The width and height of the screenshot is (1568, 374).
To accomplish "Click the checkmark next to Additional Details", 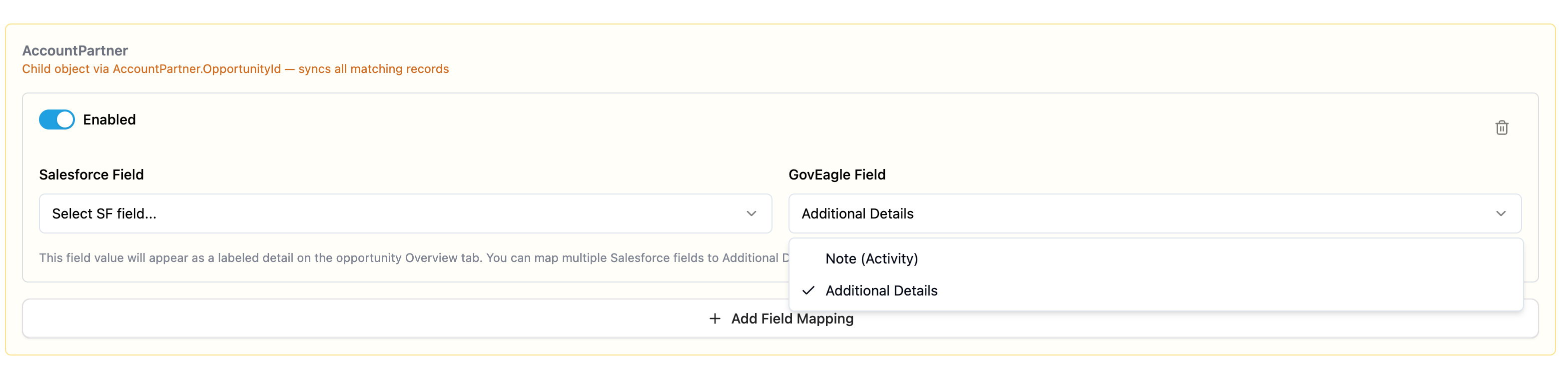I will point(808,290).
